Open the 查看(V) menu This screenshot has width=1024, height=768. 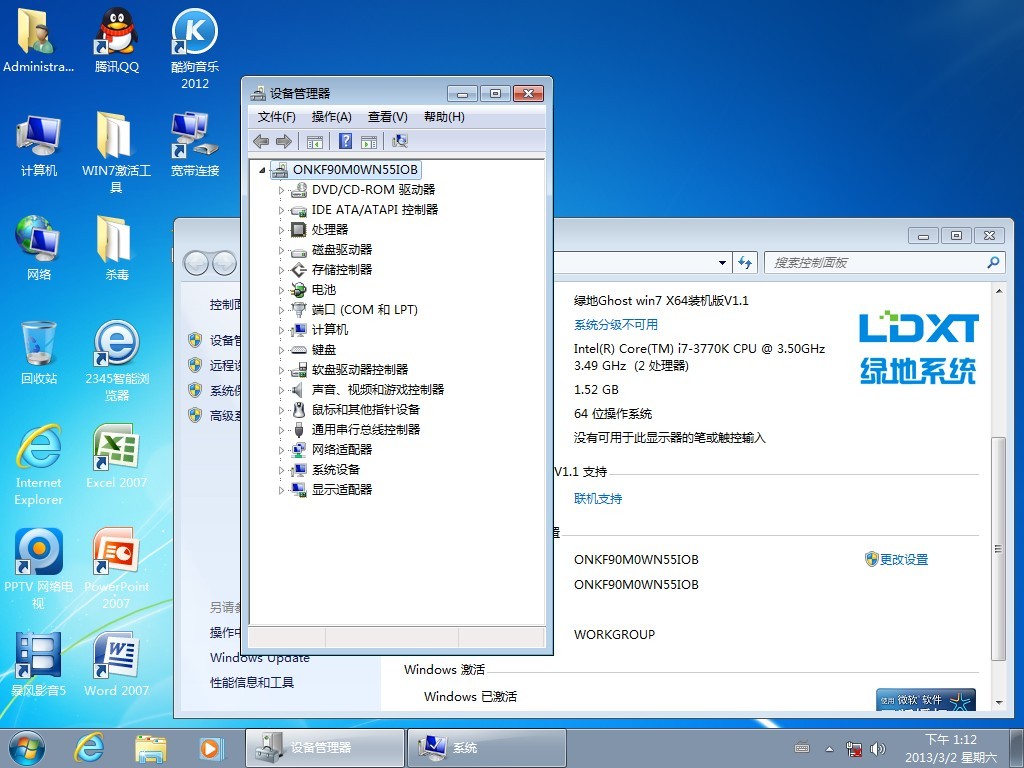tap(387, 117)
